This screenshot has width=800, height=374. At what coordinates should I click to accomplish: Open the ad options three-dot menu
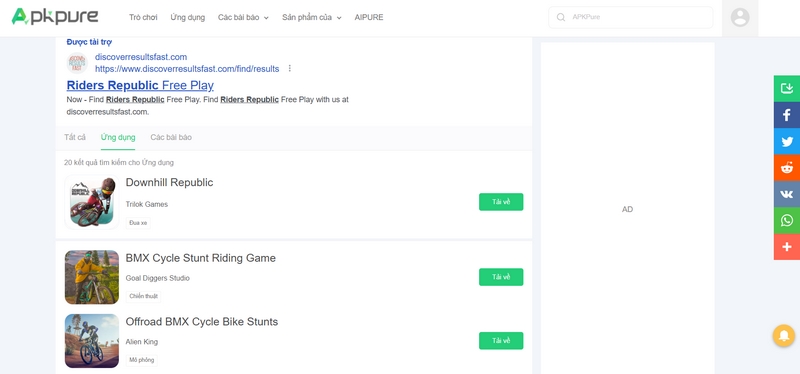click(x=290, y=68)
